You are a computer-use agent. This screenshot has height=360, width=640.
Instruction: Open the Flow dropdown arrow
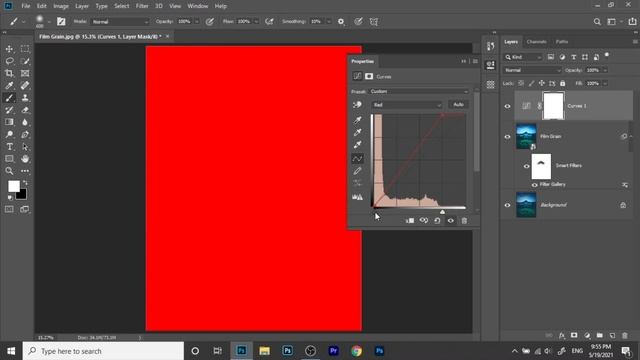(256, 22)
